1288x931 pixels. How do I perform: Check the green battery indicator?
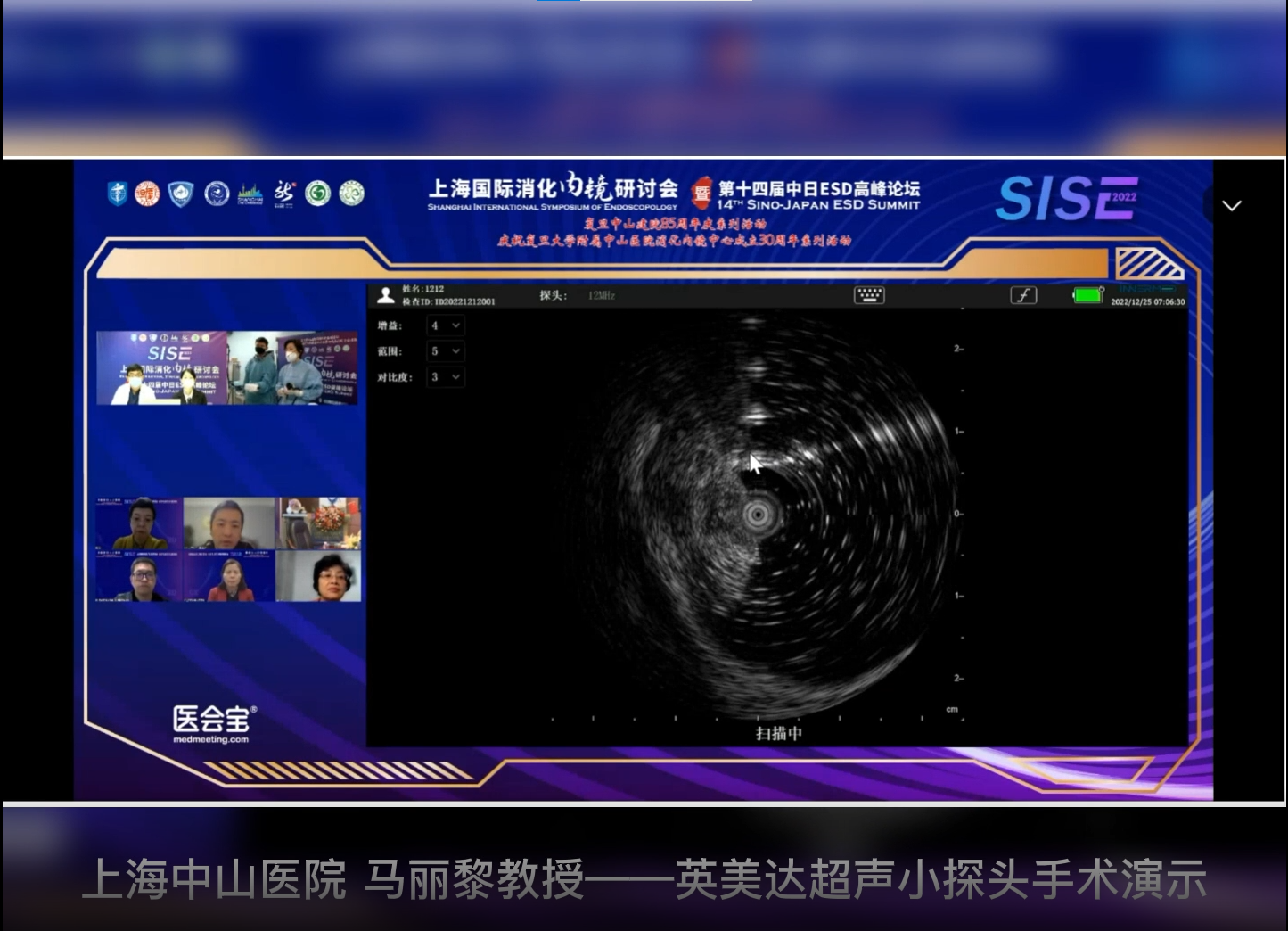coord(1087,295)
